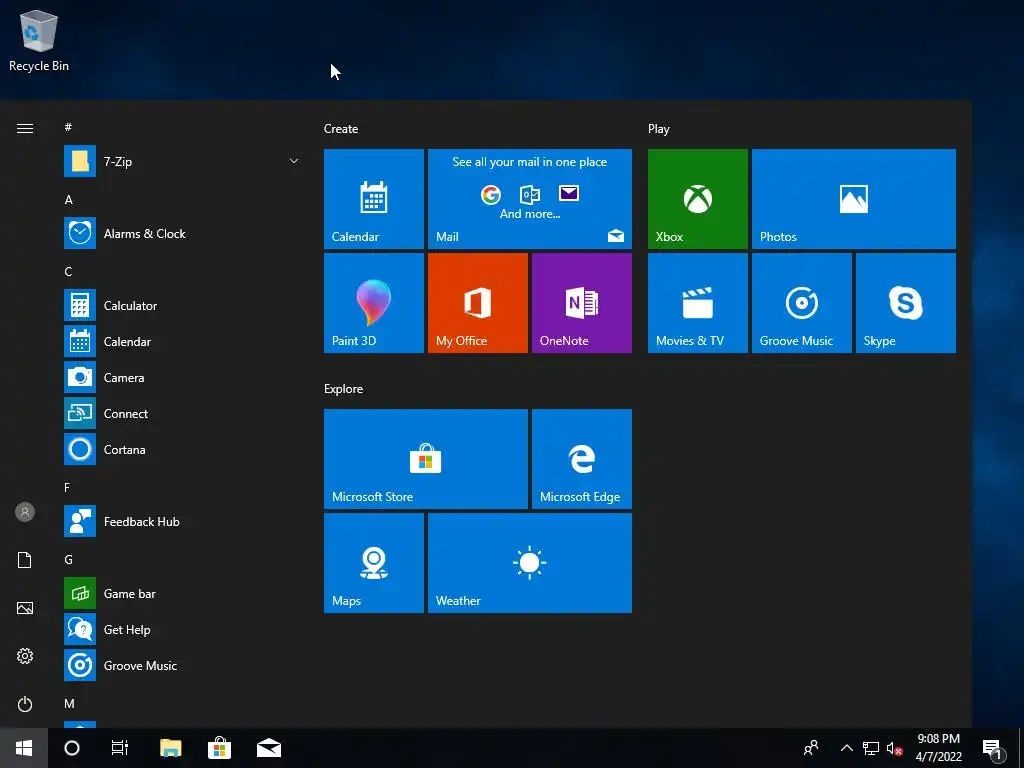Jump via the letter A header
Image resolution: width=1024 pixels, height=768 pixels.
69,200
